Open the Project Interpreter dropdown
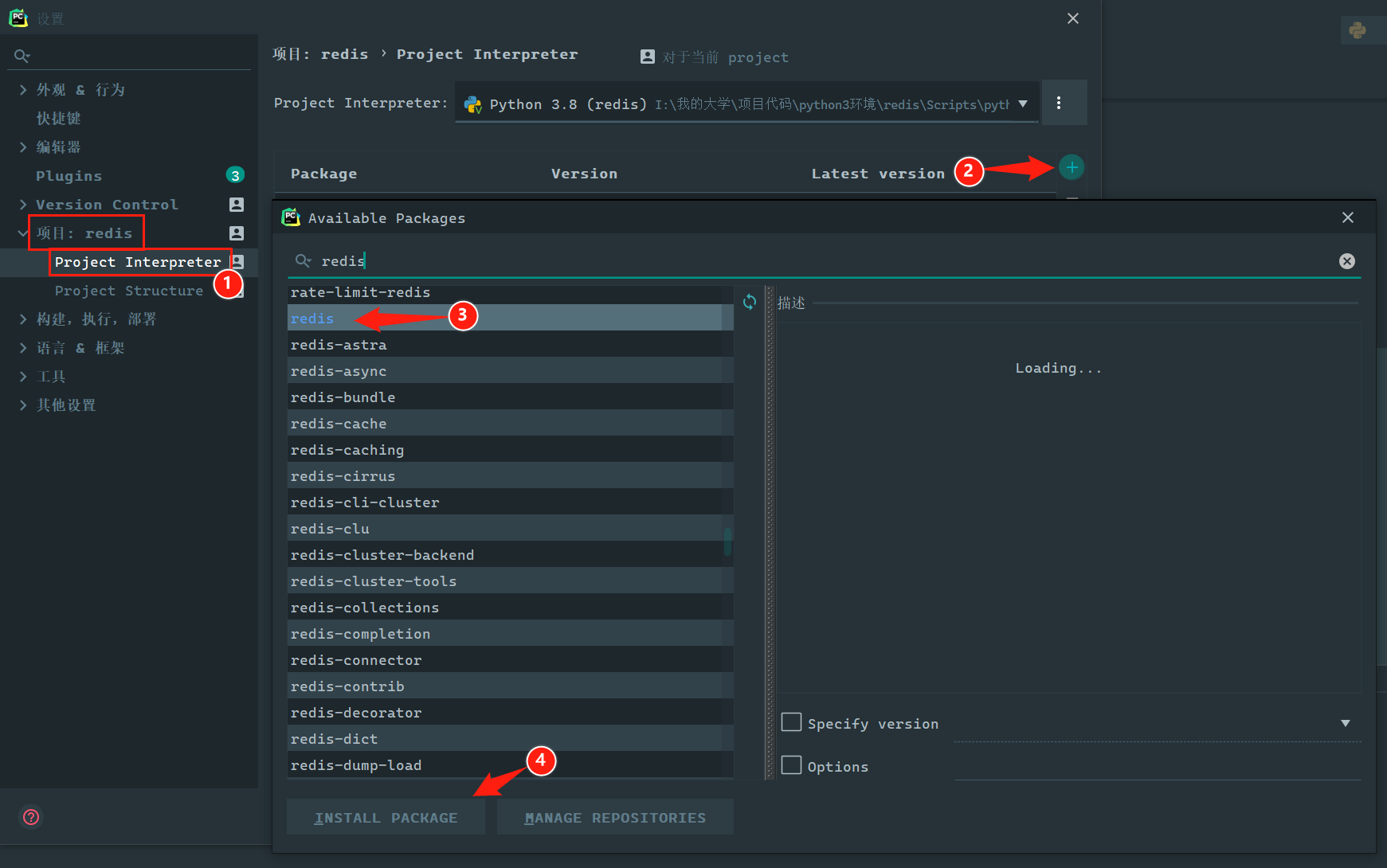 tap(1023, 104)
